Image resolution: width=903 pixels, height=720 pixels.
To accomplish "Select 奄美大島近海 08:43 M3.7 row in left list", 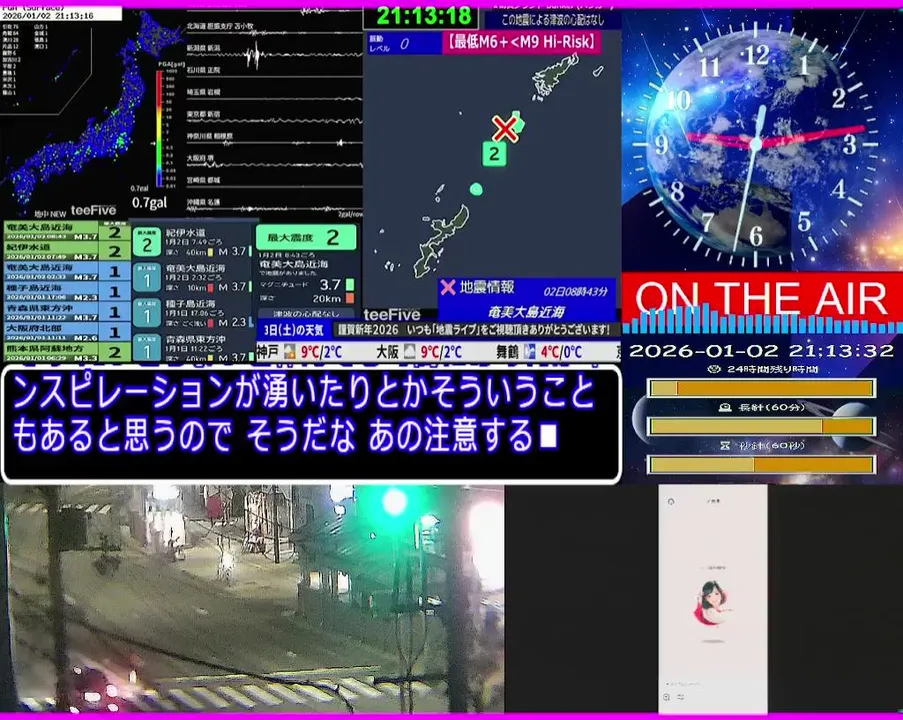I will pos(67,231).
